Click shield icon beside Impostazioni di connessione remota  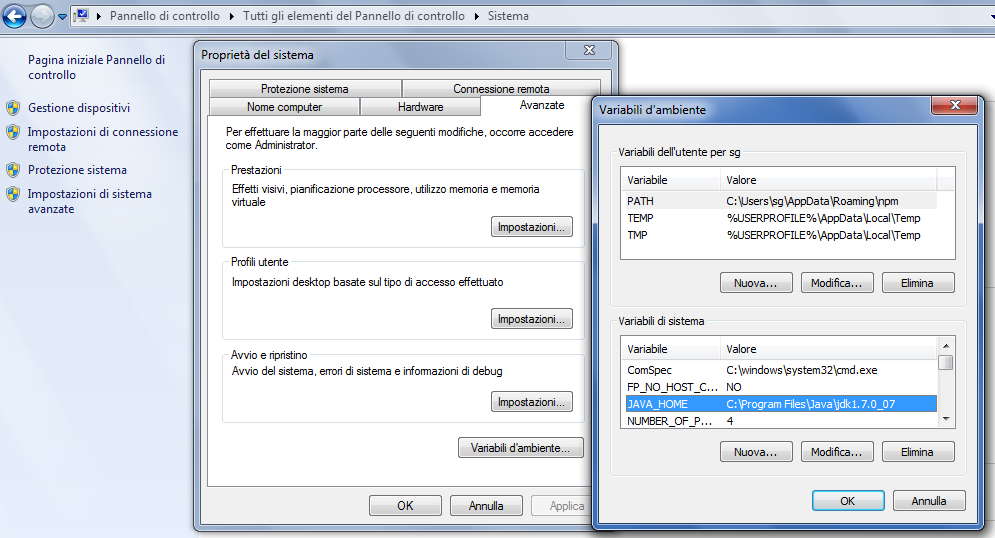pos(13,132)
